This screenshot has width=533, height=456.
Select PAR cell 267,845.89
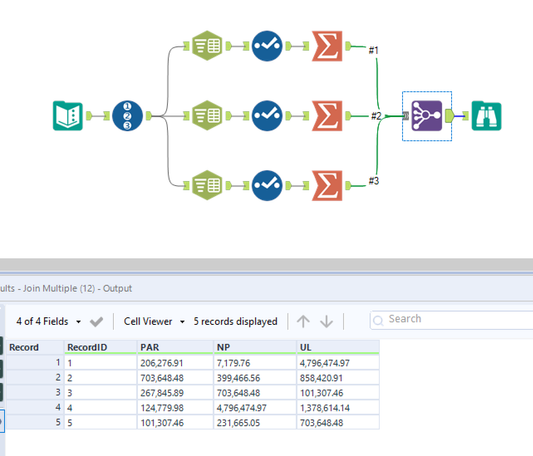[x=175, y=393]
